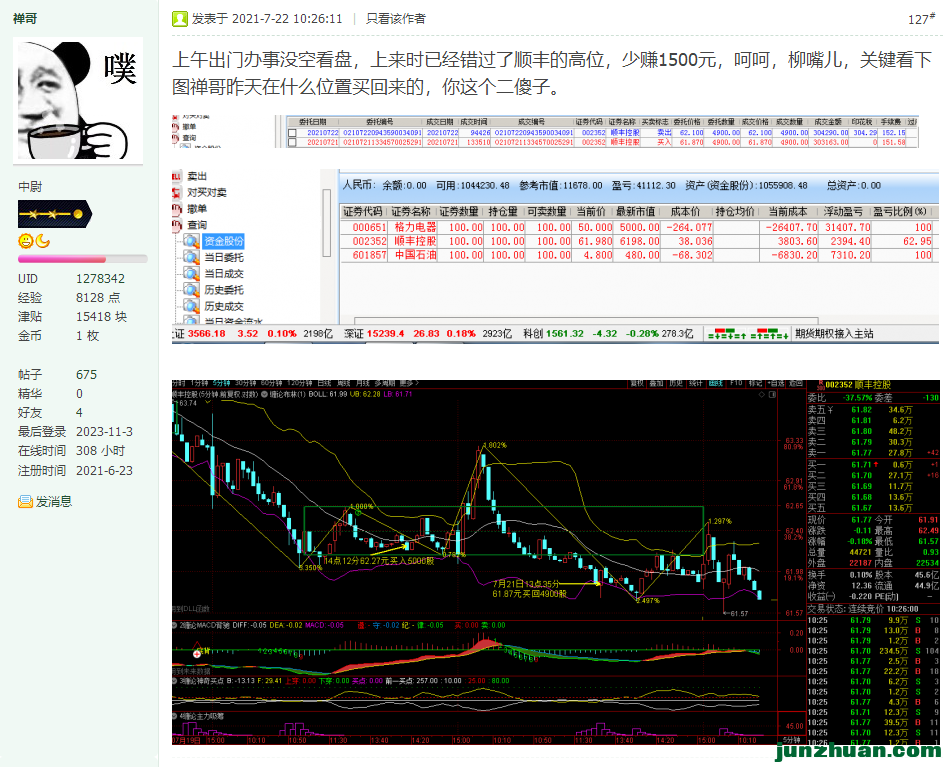Send a message via 发消息
Viewport: 946px width, 767px height.
point(54,501)
